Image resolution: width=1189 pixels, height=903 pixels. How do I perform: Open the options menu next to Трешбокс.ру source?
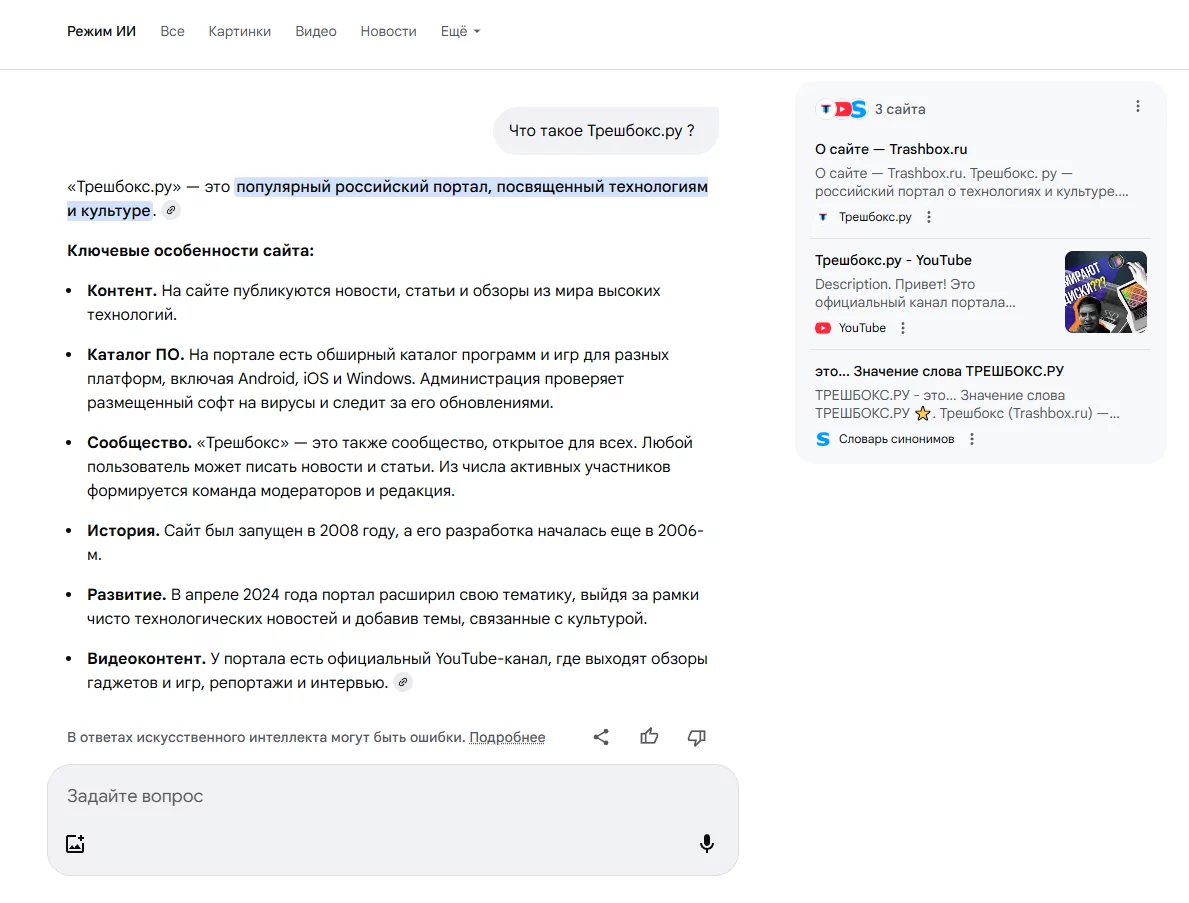click(x=929, y=217)
